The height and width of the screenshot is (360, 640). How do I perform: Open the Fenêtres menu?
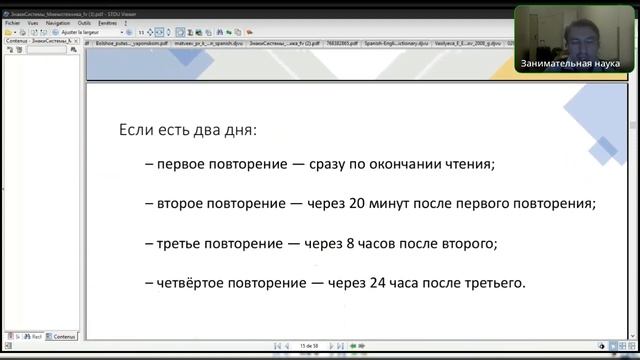(107, 23)
